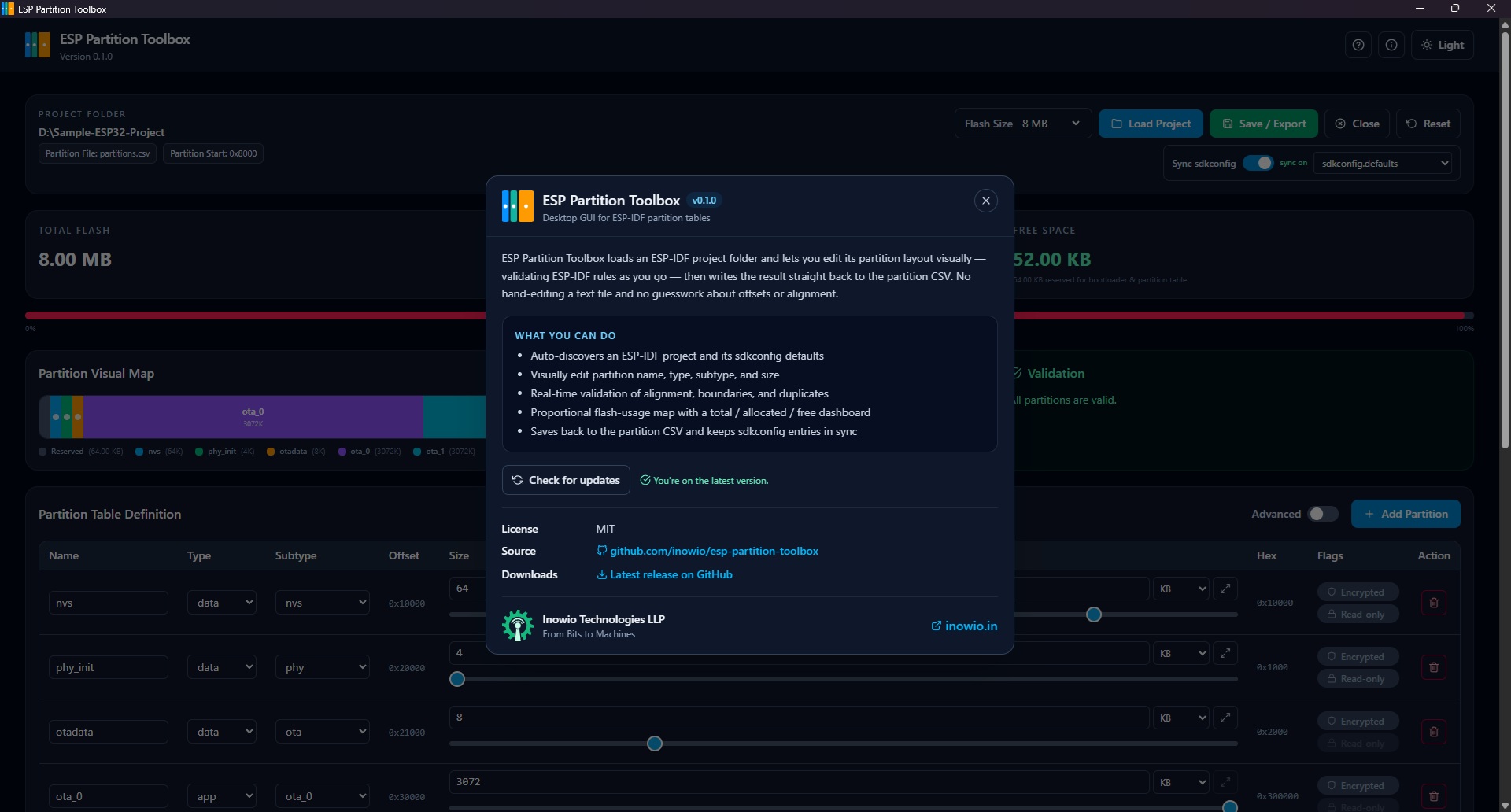Open the size unit dropdown for nvs row
The image size is (1511, 812).
pyautogui.click(x=1180, y=589)
